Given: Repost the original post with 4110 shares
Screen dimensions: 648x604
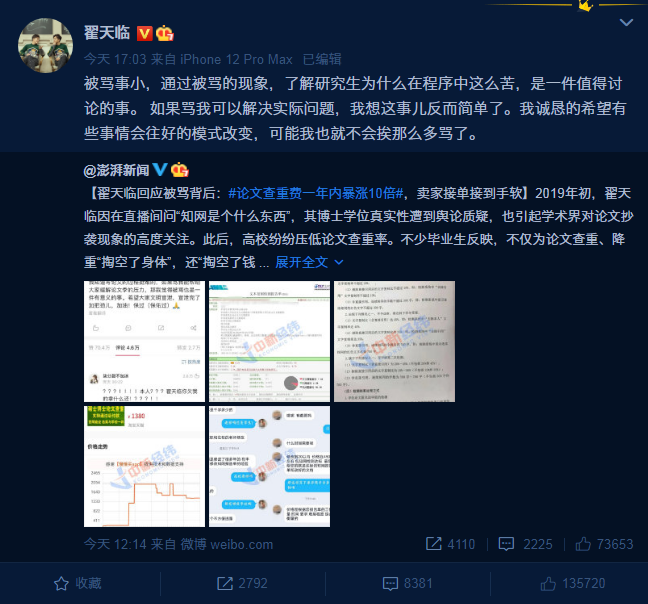Looking at the screenshot, I should [x=450, y=544].
